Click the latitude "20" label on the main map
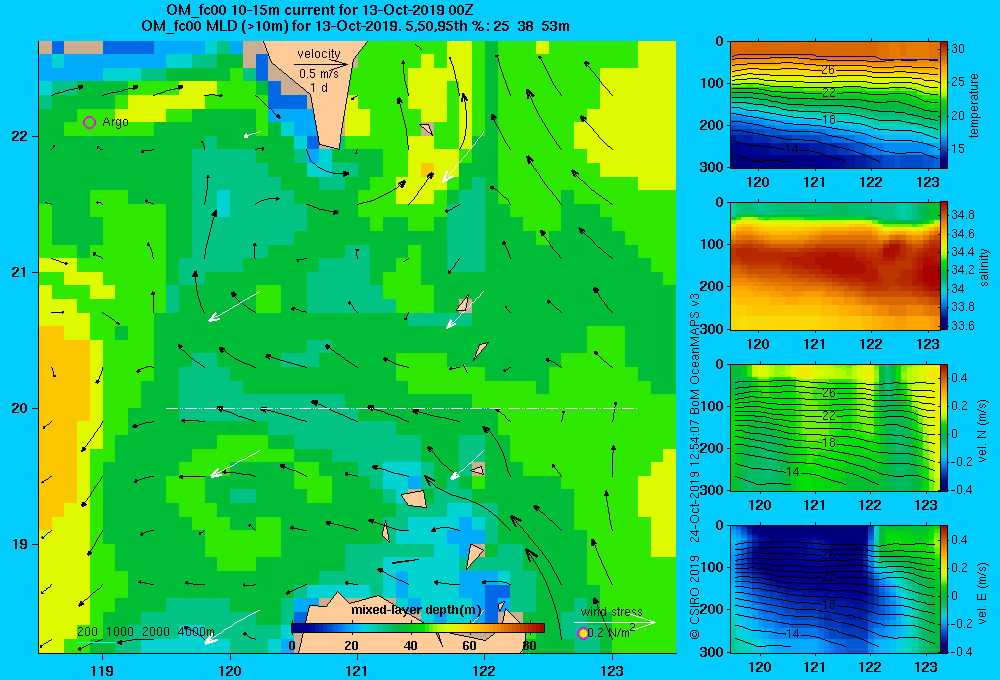1000x680 pixels. (19, 408)
